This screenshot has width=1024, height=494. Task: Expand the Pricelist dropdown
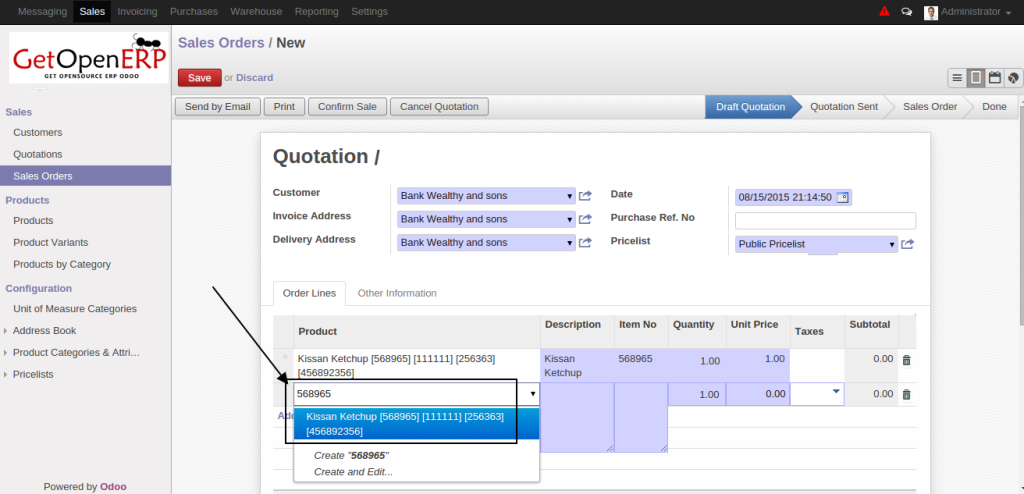pos(892,244)
